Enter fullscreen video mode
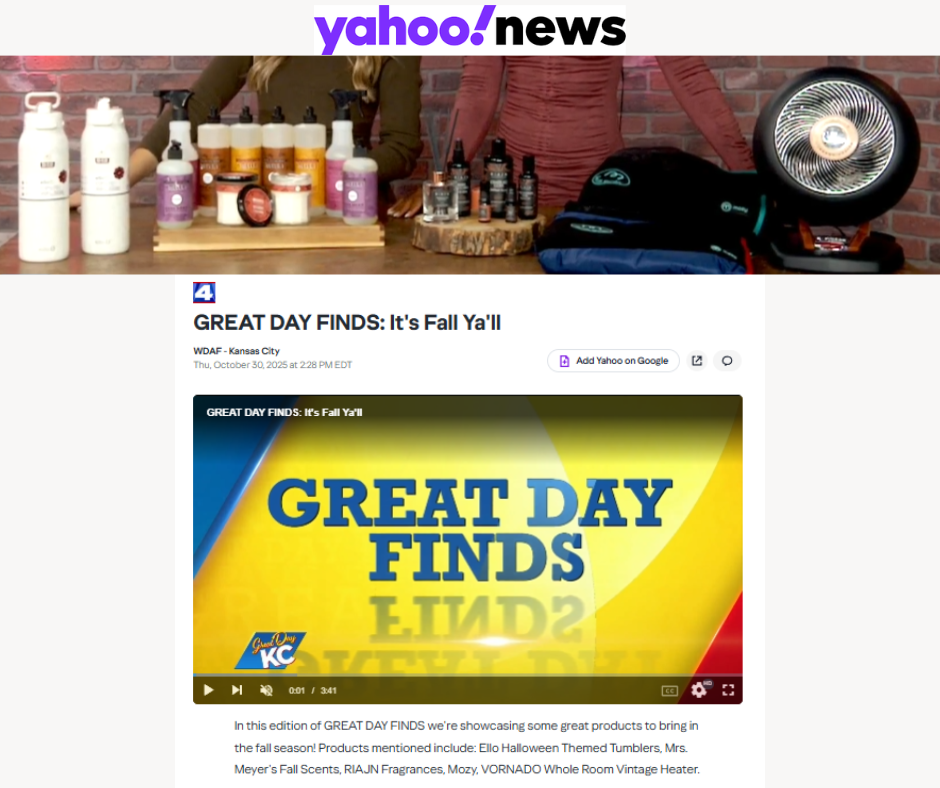 (728, 690)
